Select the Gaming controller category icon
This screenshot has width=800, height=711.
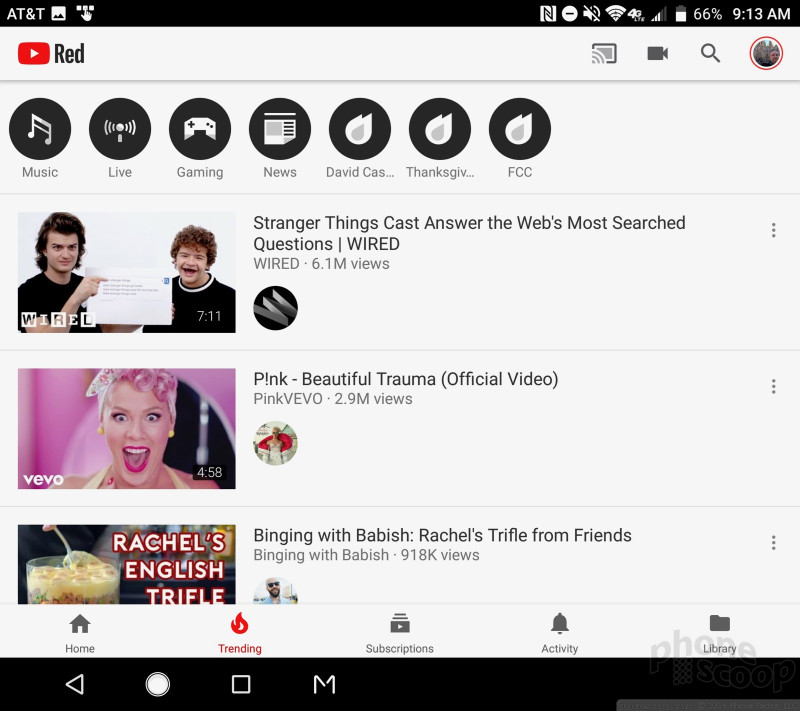click(x=200, y=129)
